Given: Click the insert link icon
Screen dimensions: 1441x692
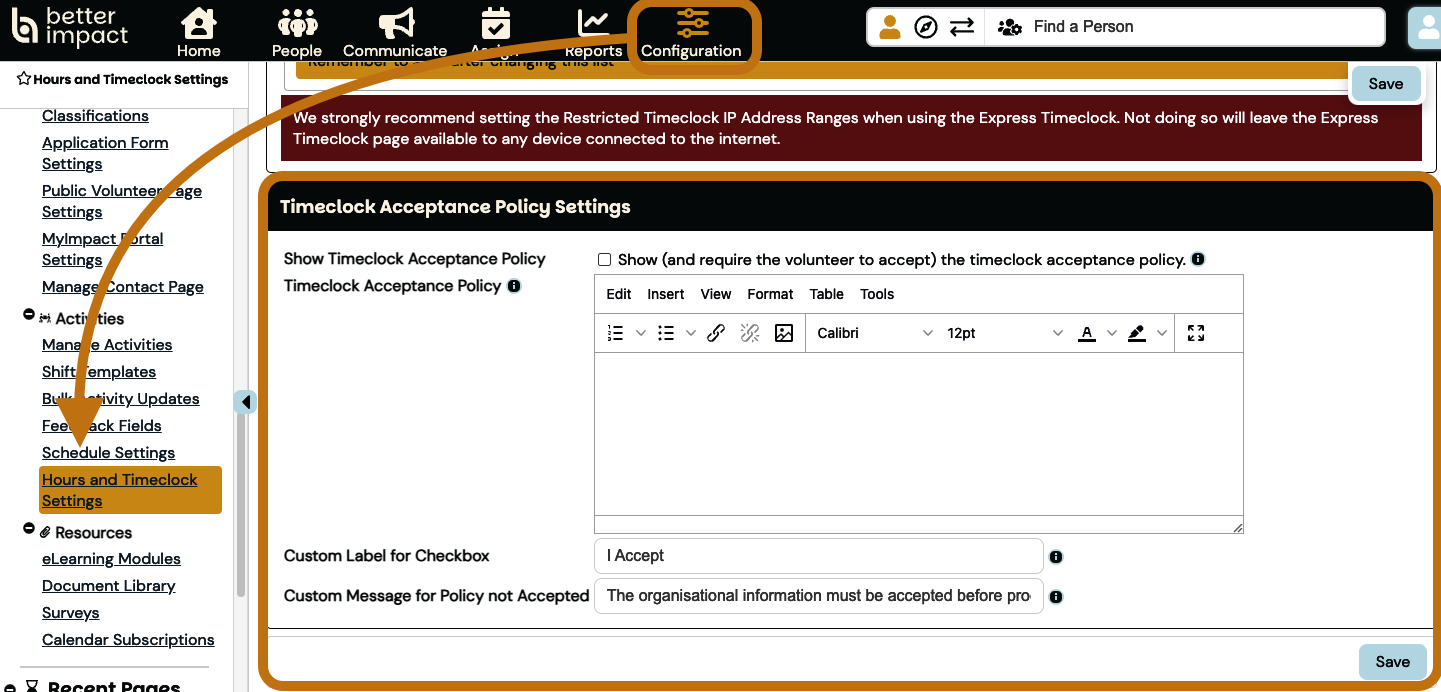Looking at the screenshot, I should [716, 334].
